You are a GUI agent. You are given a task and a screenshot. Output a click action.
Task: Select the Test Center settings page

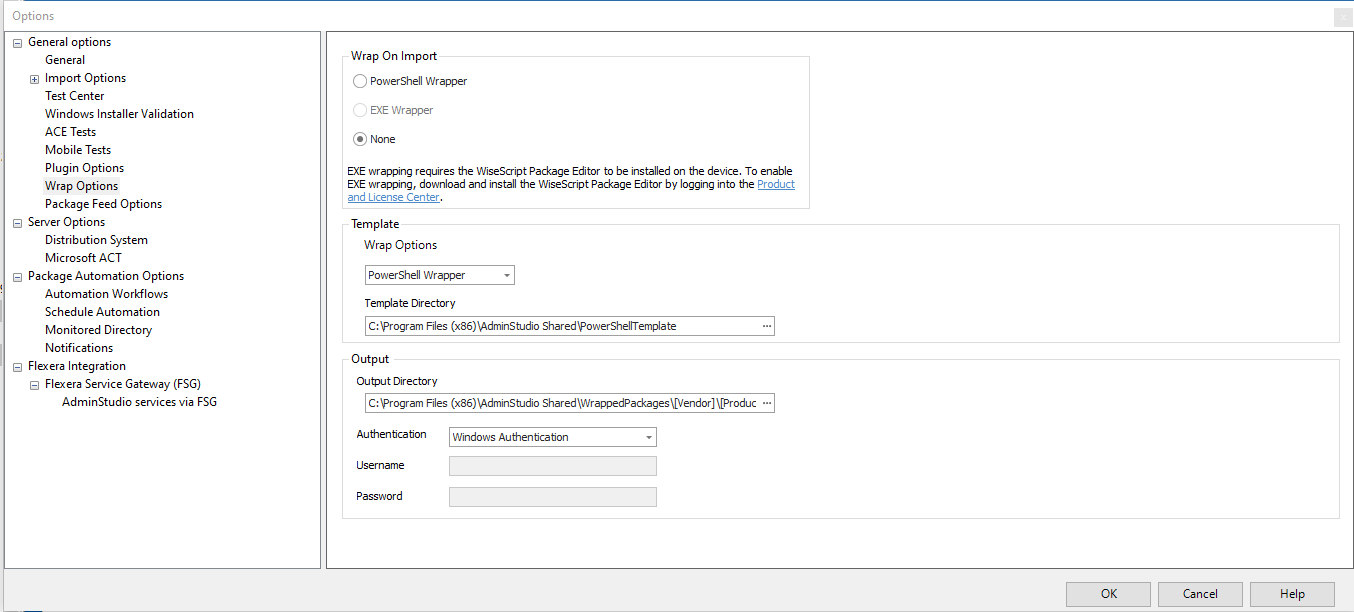point(74,95)
